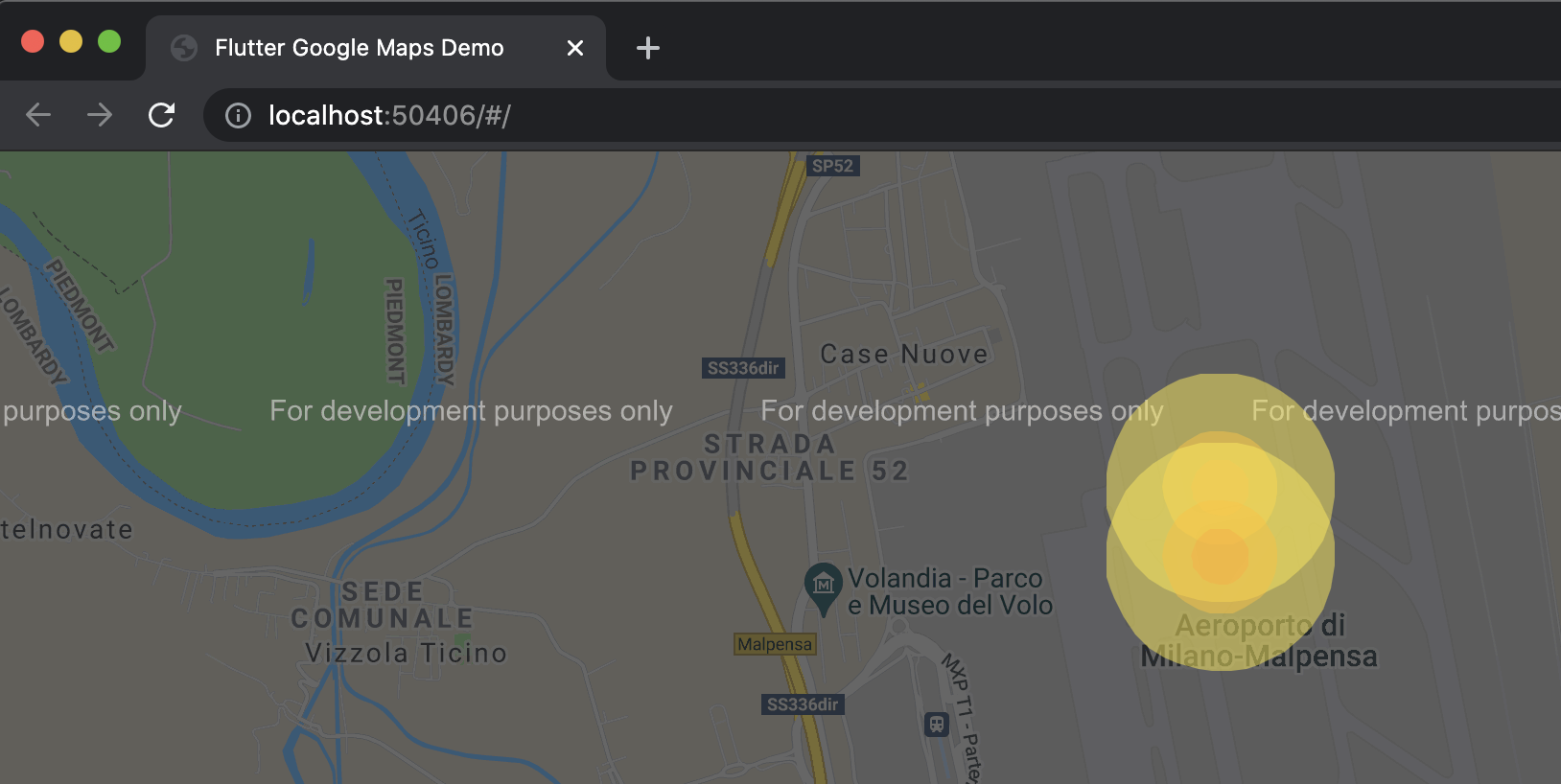Switch to the Flutter Google Maps Demo tab
This screenshot has height=784, width=1561.
click(x=360, y=47)
